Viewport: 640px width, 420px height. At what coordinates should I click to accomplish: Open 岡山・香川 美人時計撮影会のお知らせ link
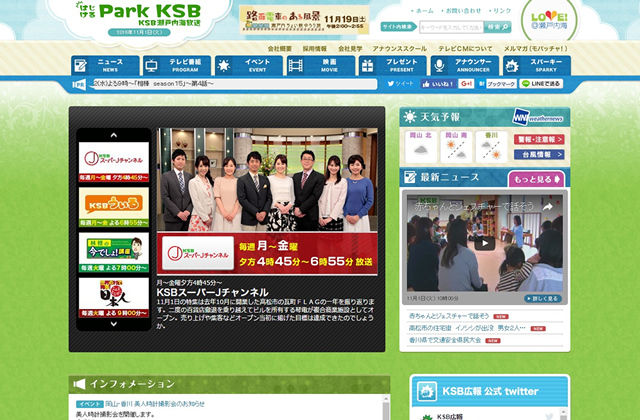(x=155, y=404)
